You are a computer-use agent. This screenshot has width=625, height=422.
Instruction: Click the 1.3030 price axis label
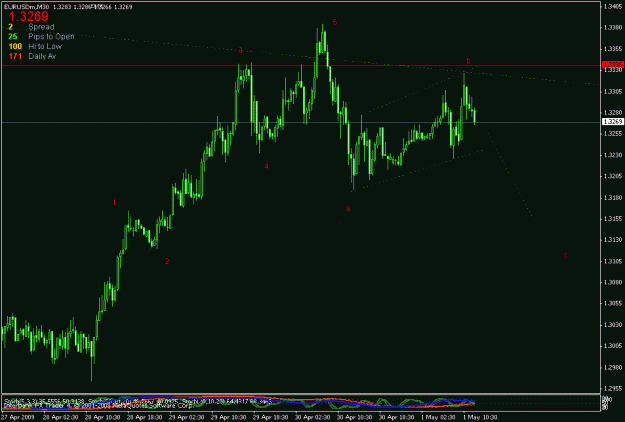613,325
